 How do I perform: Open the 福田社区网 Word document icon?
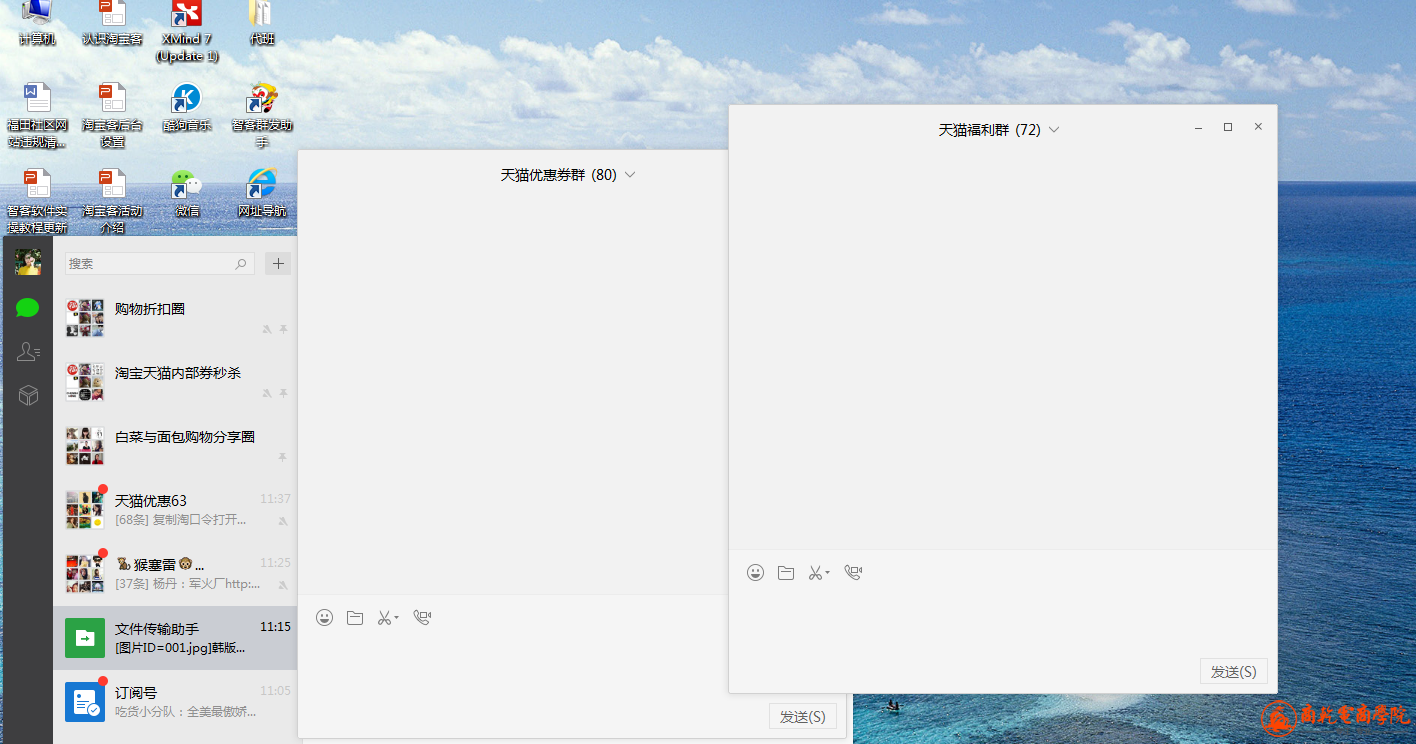click(37, 115)
